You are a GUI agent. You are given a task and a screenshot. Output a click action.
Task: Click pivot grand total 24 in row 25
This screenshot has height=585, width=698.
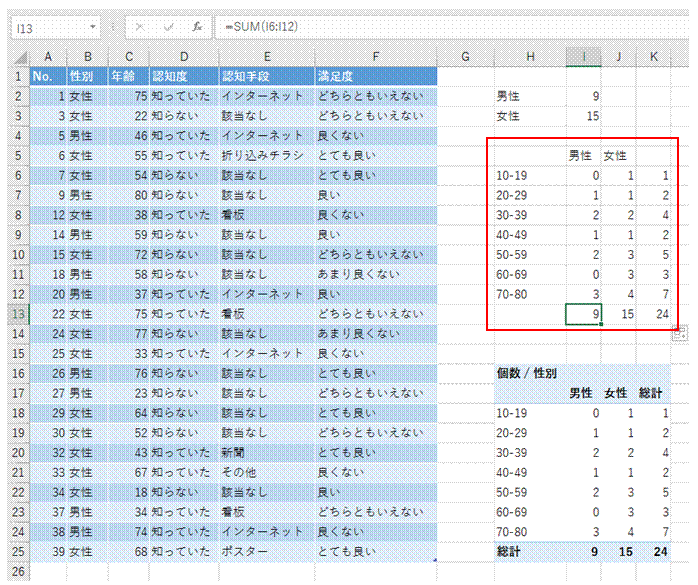660,552
